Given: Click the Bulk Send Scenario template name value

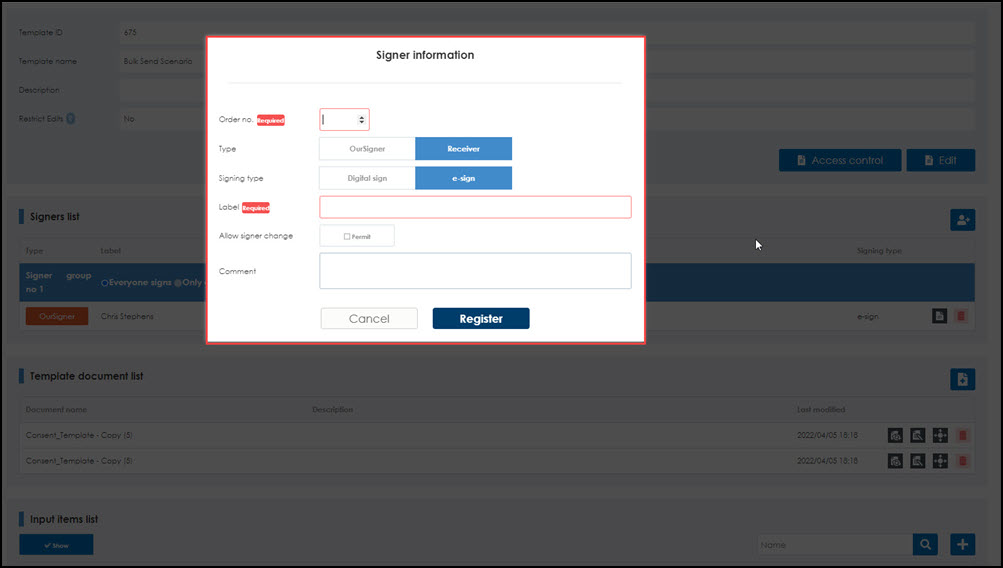Looking at the screenshot, I should pyautogui.click(x=158, y=61).
